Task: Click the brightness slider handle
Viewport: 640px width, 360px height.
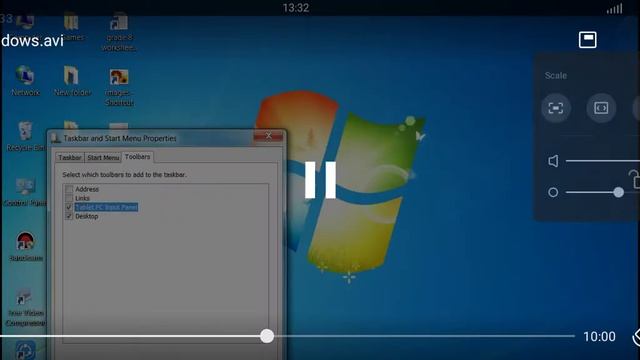Action: [x=618, y=192]
